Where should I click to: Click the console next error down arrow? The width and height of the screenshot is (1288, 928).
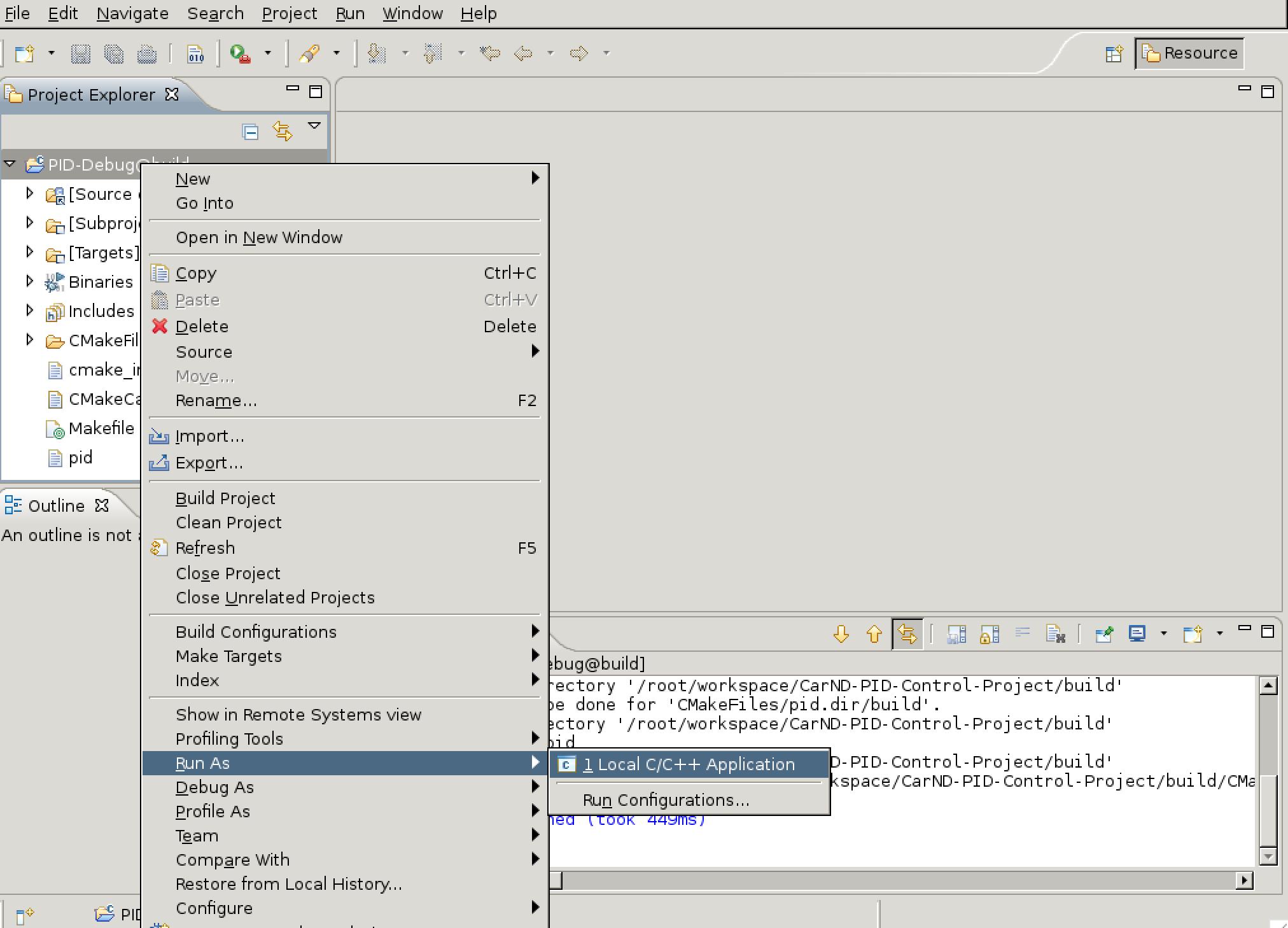pyautogui.click(x=841, y=634)
